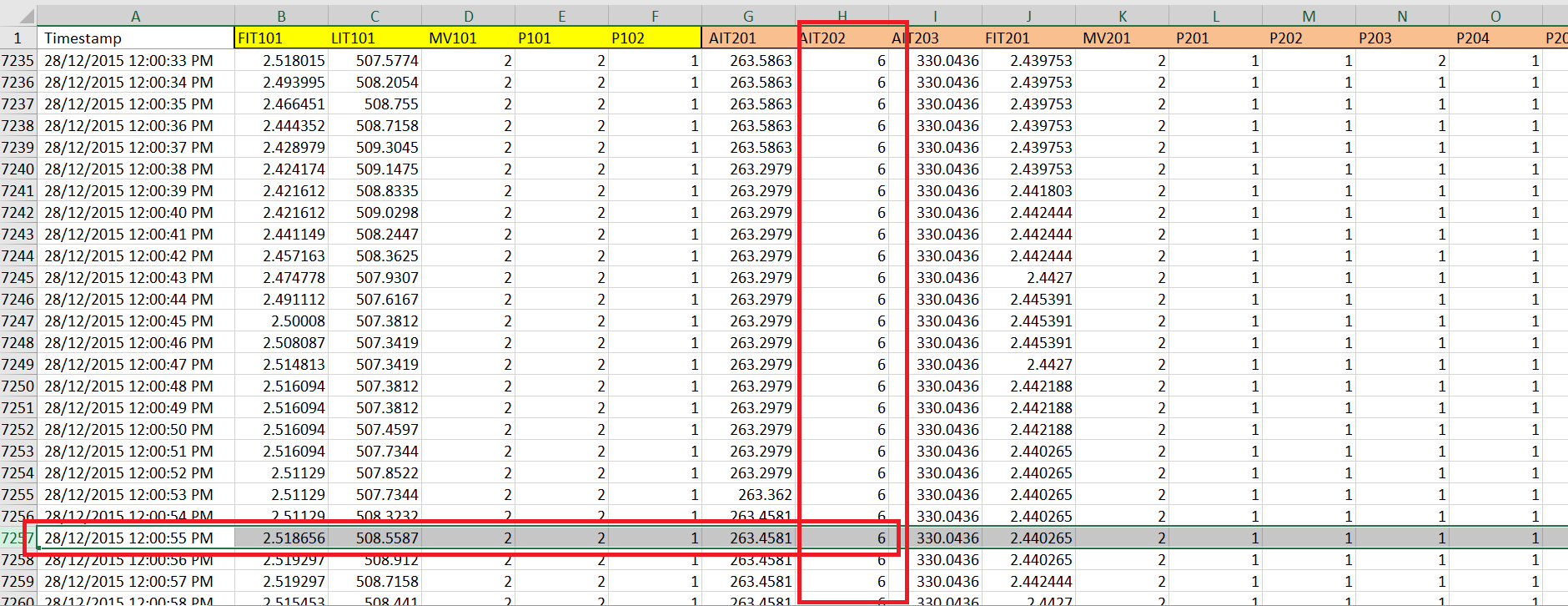Select timestamp cell 28/12/2015 12:00:55 PM
The width and height of the screenshot is (1568, 606).
click(x=136, y=538)
